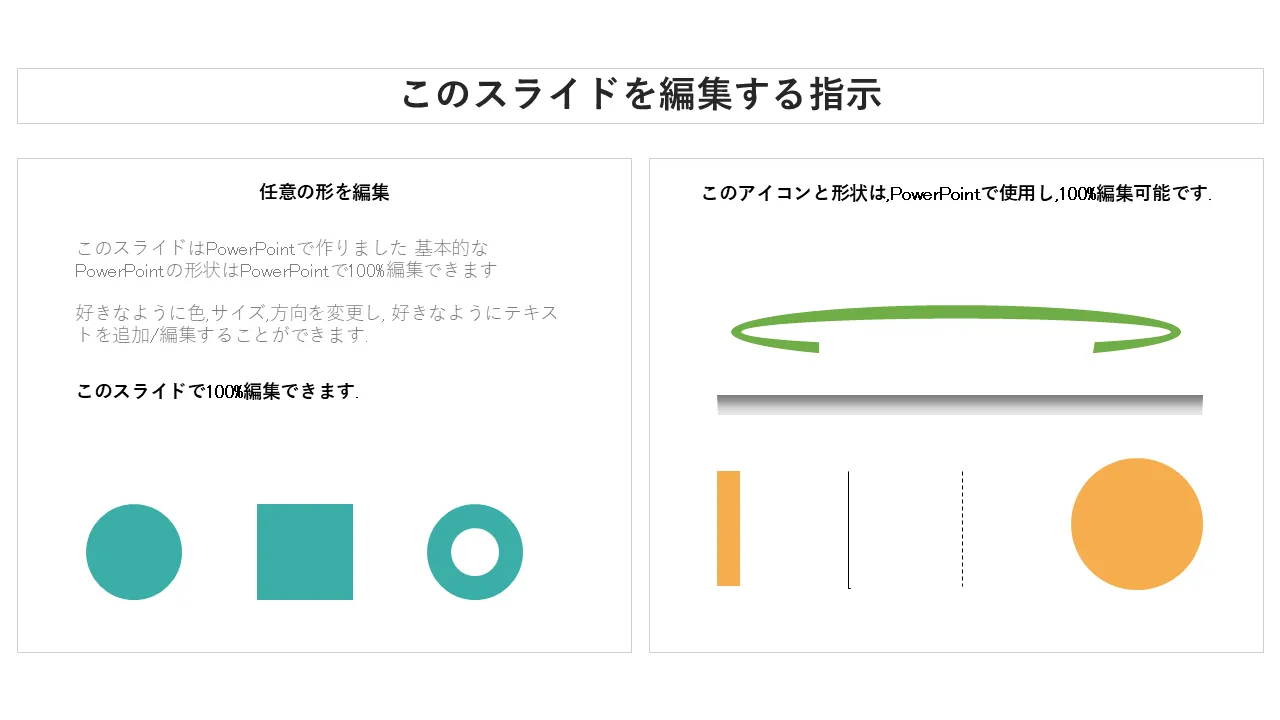Click the line beginning PowerPointの形状は

pyautogui.click(x=286, y=270)
